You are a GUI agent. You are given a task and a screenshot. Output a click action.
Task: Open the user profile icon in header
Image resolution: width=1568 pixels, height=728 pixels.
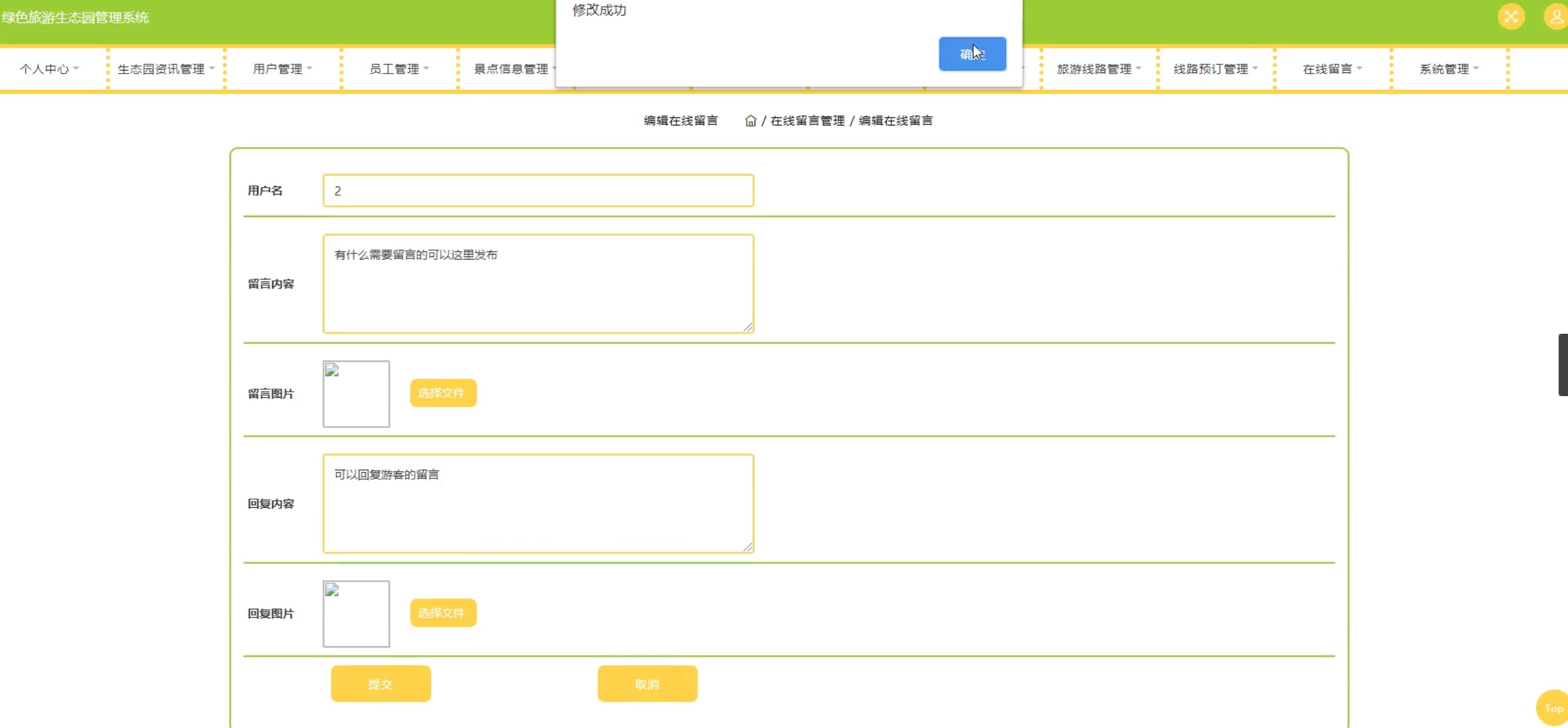pos(1557,17)
